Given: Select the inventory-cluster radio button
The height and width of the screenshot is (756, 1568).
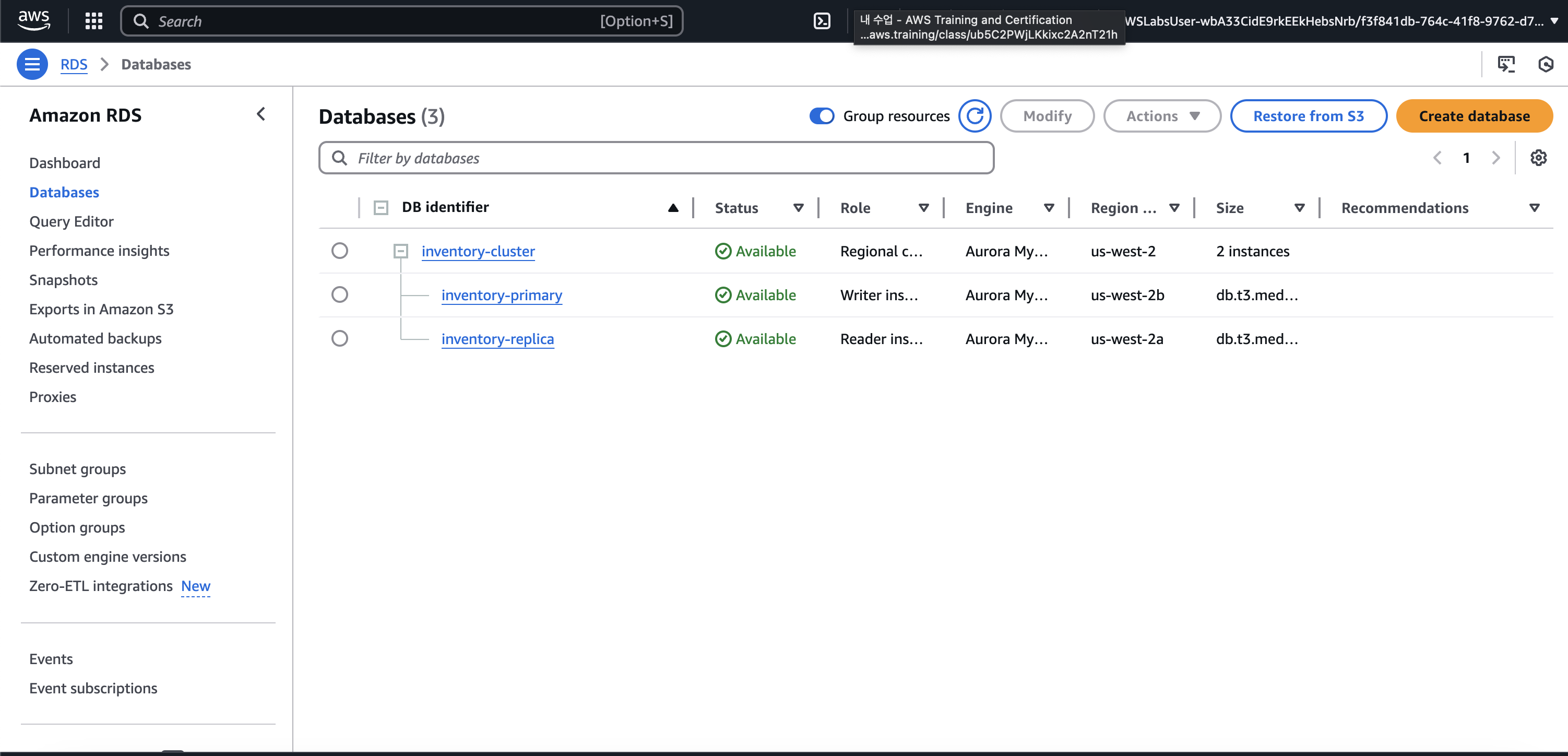Looking at the screenshot, I should coord(340,251).
